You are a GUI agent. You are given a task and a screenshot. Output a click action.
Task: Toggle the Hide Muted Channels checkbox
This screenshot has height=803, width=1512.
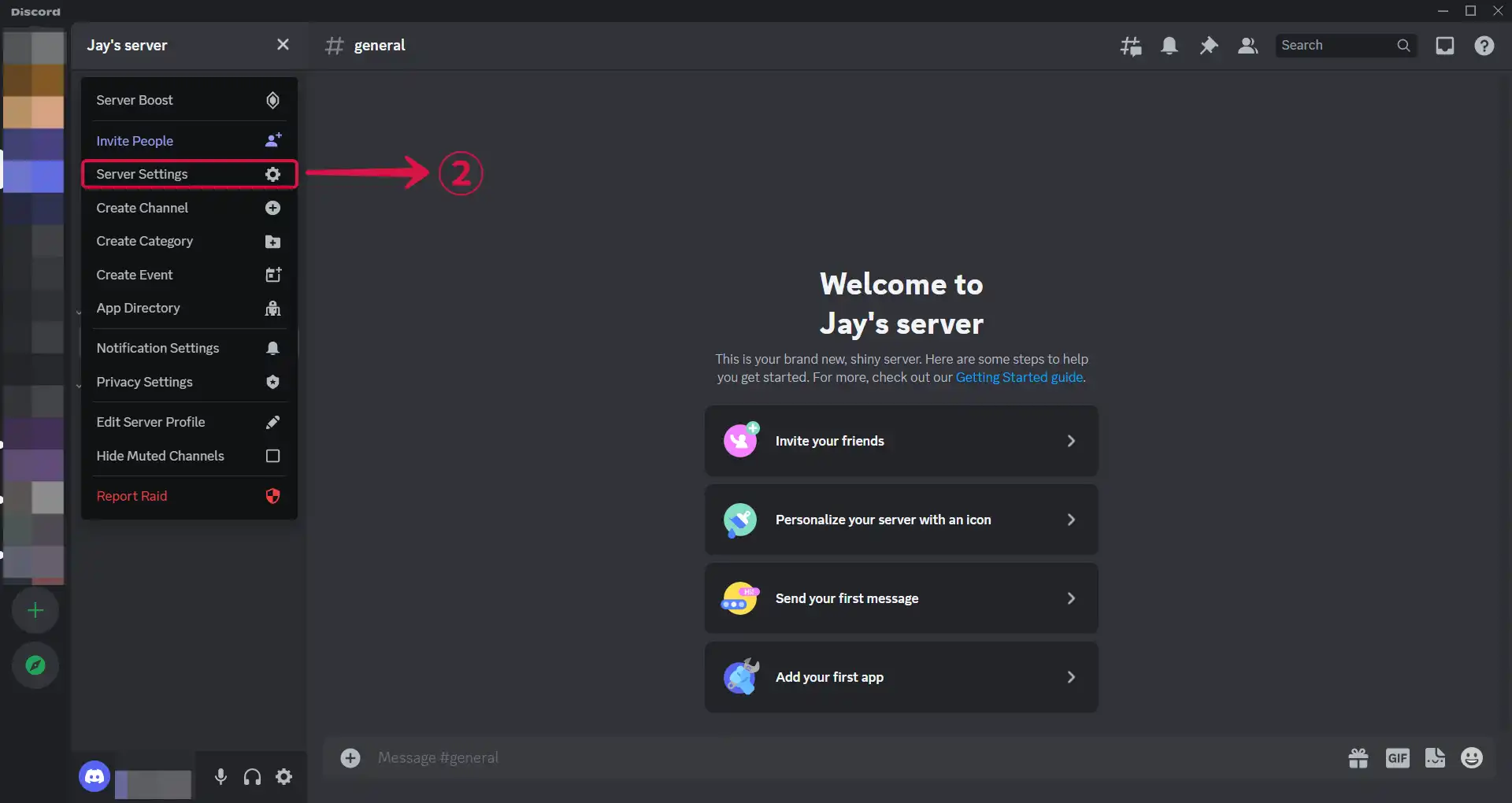click(272, 456)
